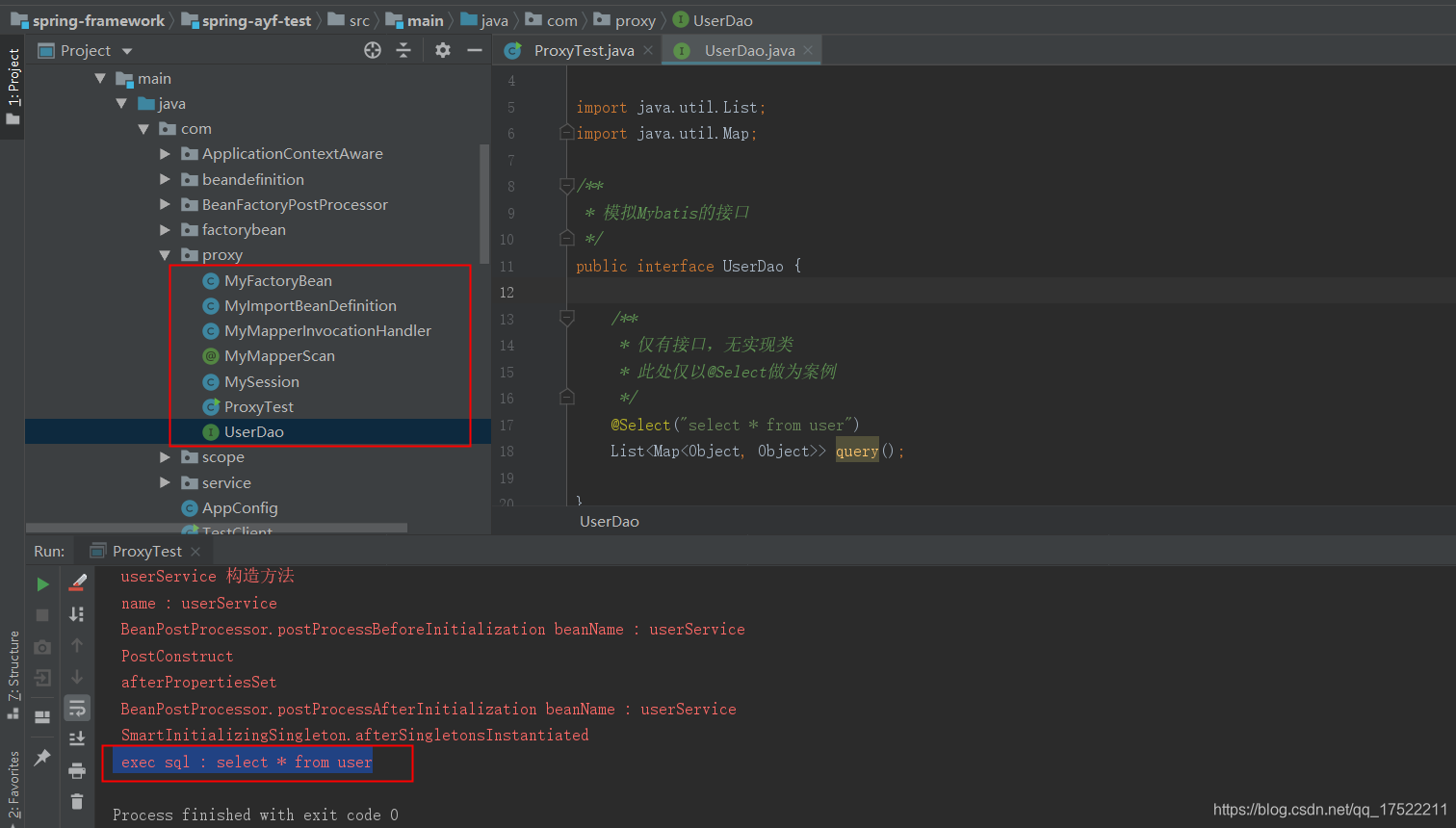
Task: Collapse all nodes in Project panel
Action: pos(403,50)
